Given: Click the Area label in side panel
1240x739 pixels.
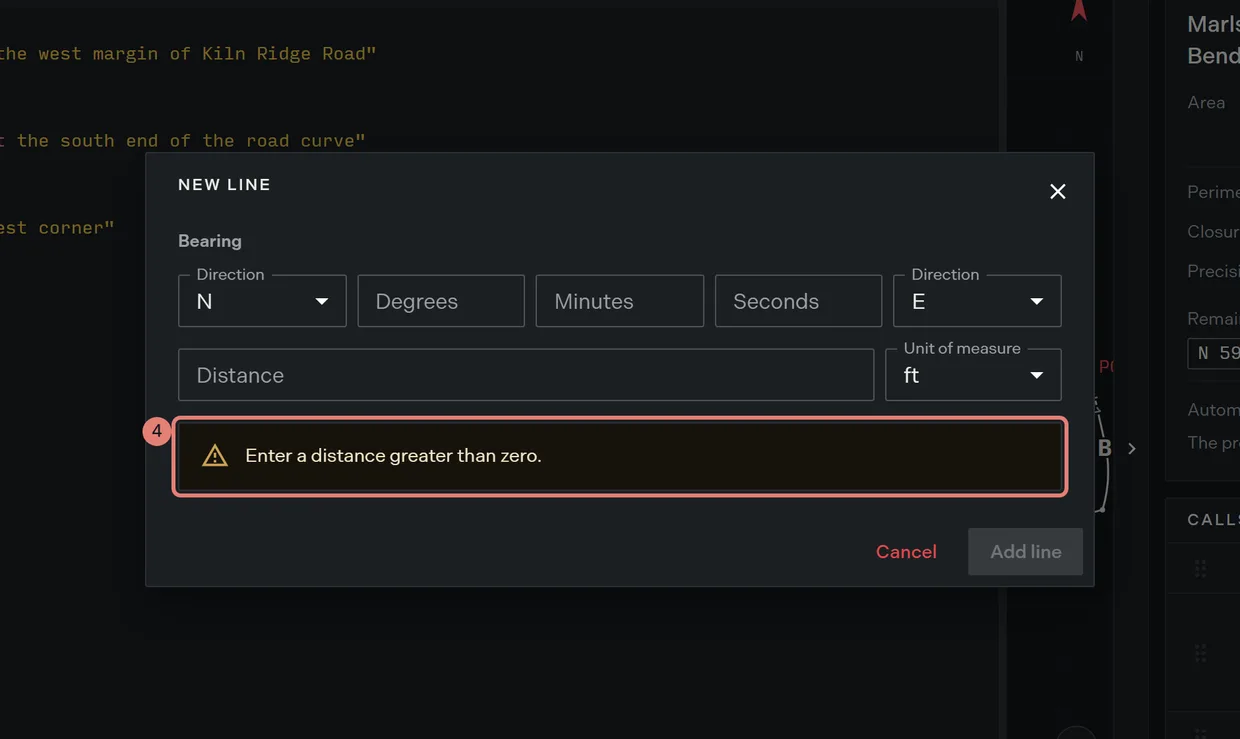Looking at the screenshot, I should [1206, 102].
